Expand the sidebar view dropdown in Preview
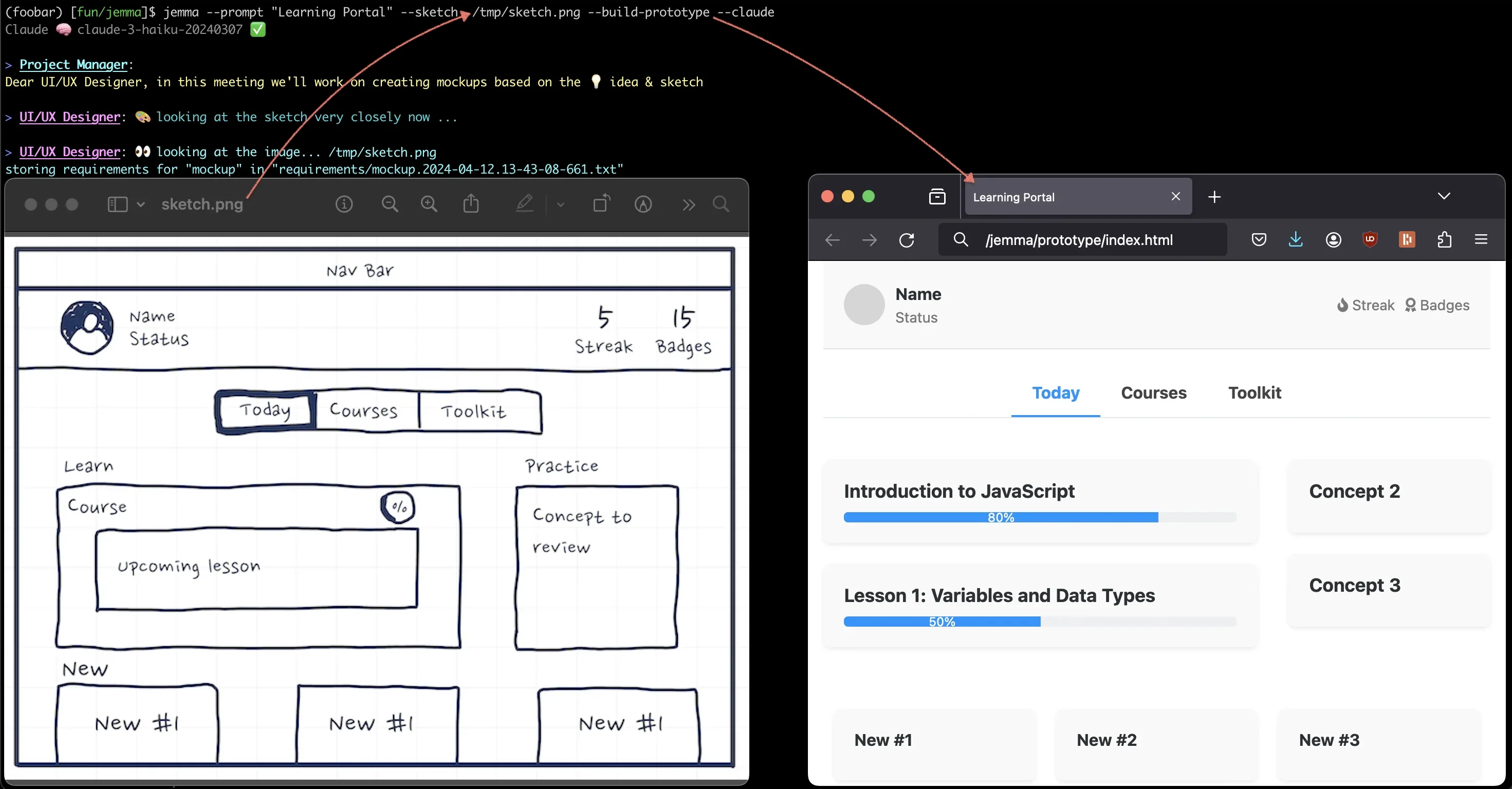Image resolution: width=1512 pixels, height=789 pixels. tap(141, 204)
